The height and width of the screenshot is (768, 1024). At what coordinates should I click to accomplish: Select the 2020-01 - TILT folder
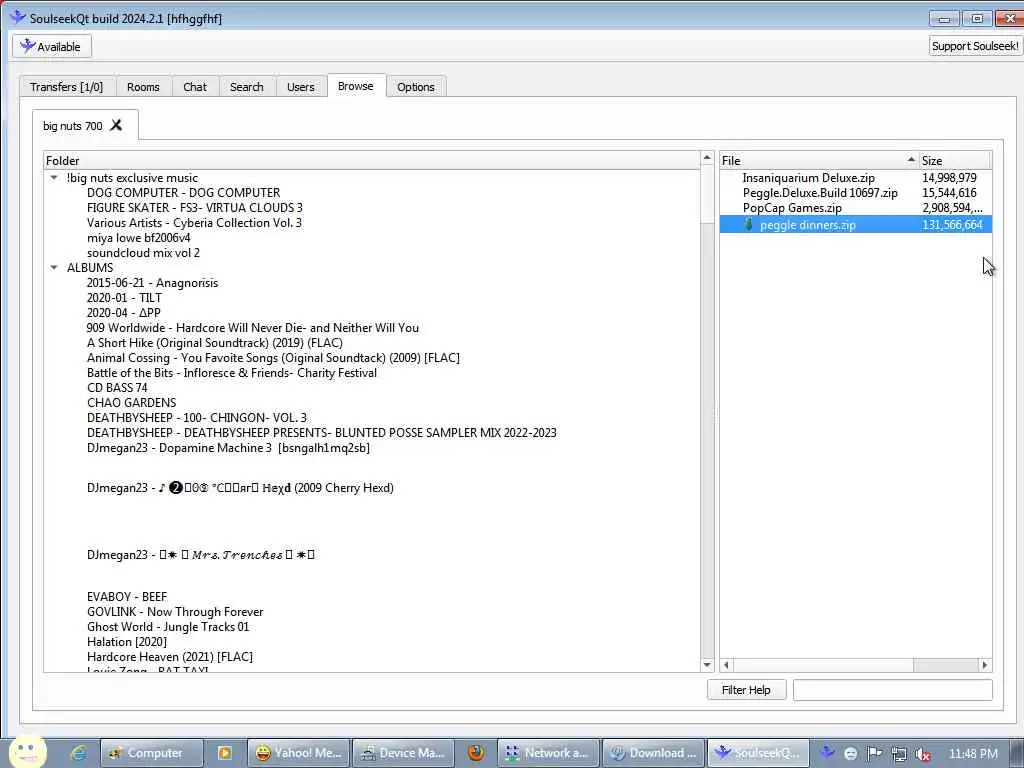(124, 298)
